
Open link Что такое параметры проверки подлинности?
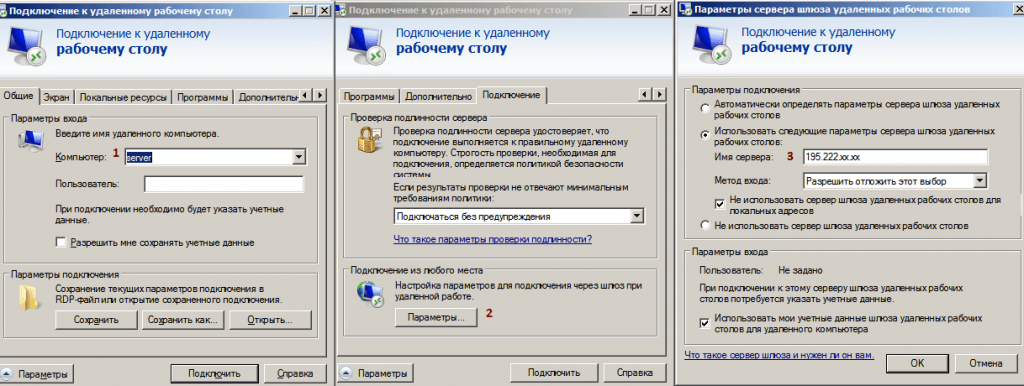point(493,240)
